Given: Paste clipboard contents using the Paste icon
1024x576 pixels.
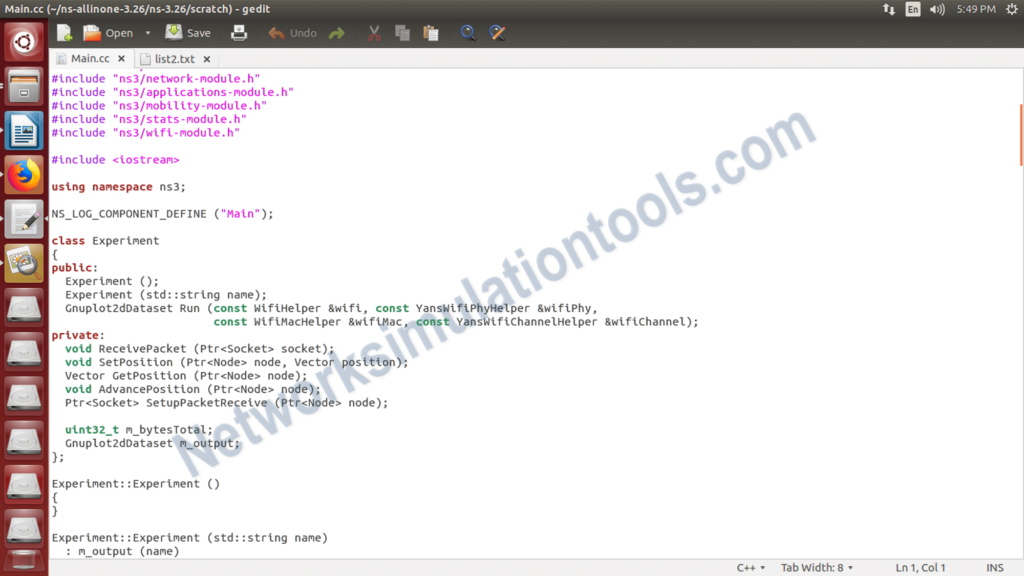Looking at the screenshot, I should pos(431,32).
